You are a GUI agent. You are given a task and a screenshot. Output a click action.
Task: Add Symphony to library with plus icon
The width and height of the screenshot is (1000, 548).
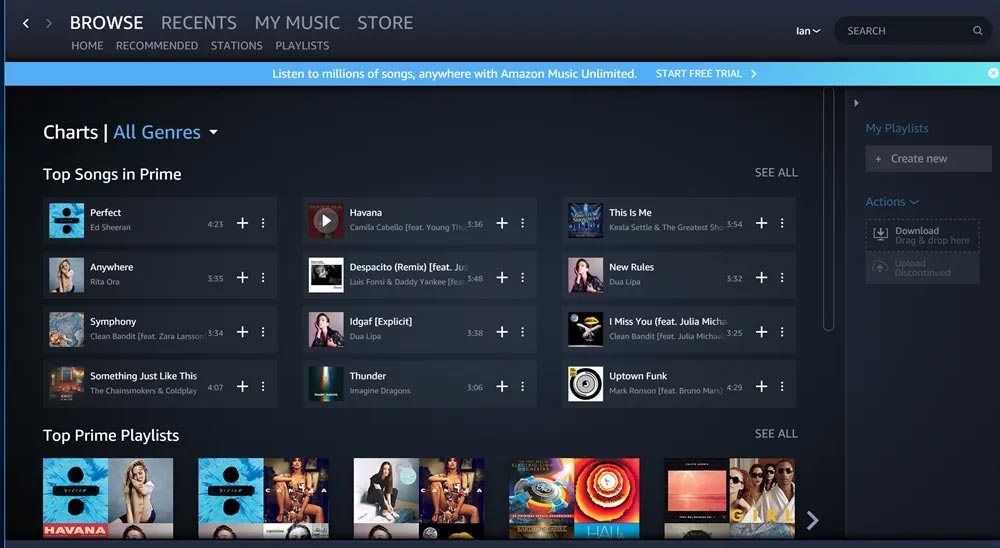242,332
